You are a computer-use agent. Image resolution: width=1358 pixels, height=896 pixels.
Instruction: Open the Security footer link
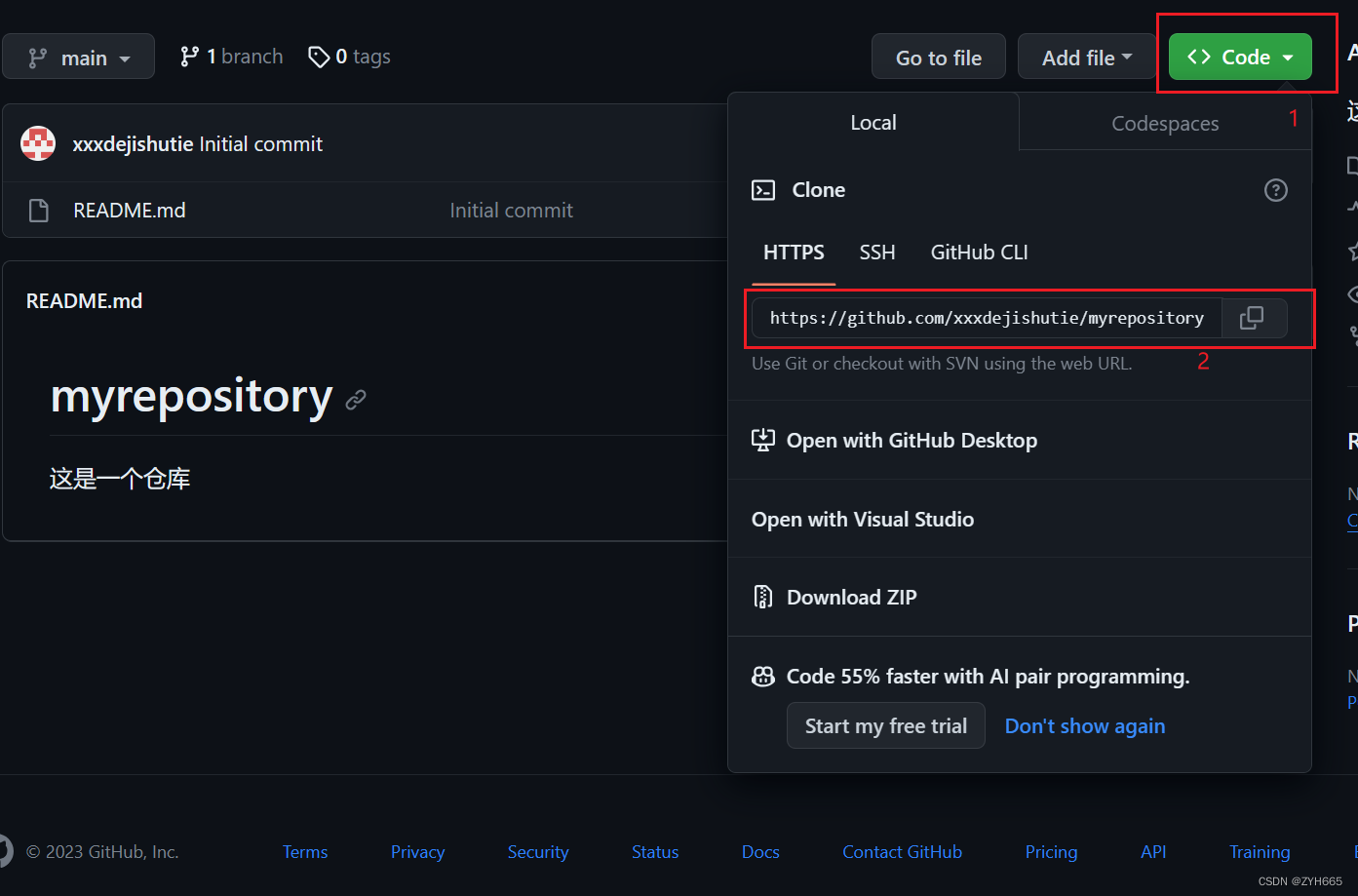point(538,852)
